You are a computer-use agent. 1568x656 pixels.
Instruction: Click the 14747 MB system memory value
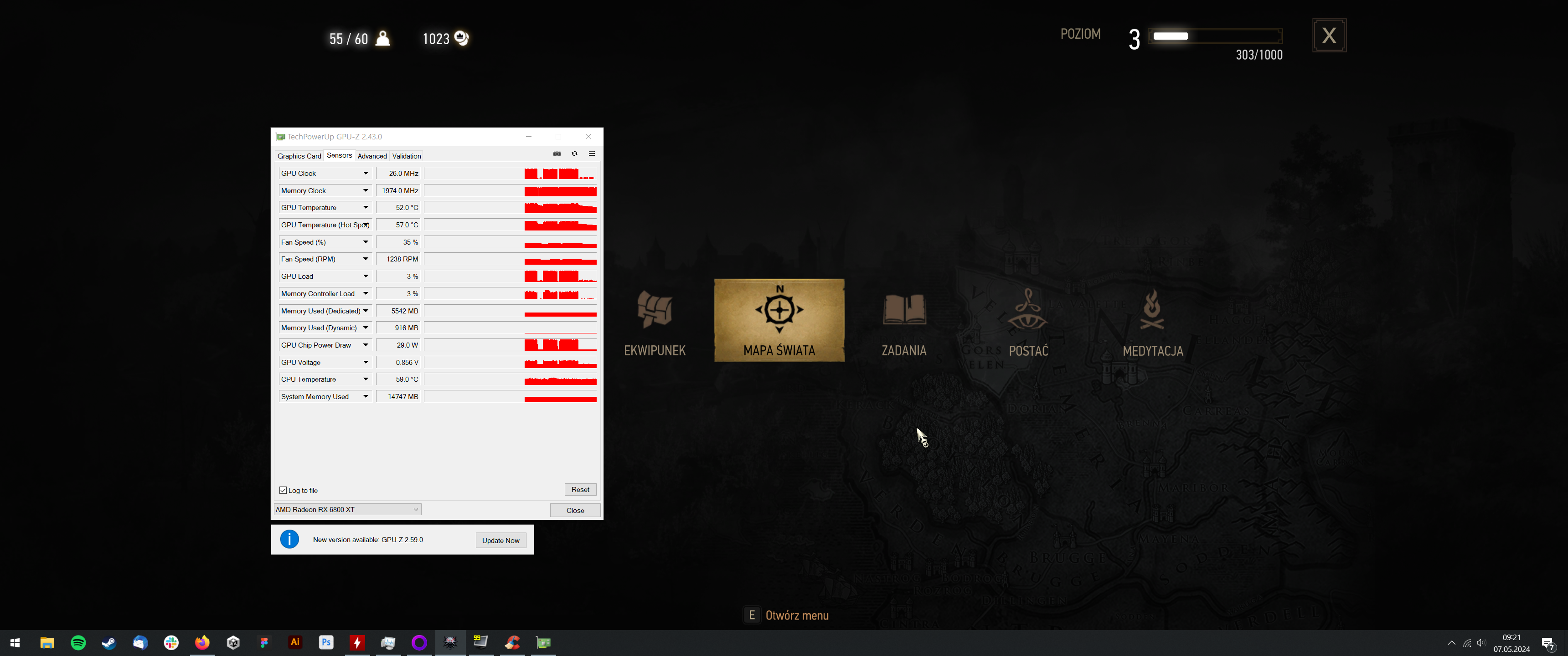399,397
